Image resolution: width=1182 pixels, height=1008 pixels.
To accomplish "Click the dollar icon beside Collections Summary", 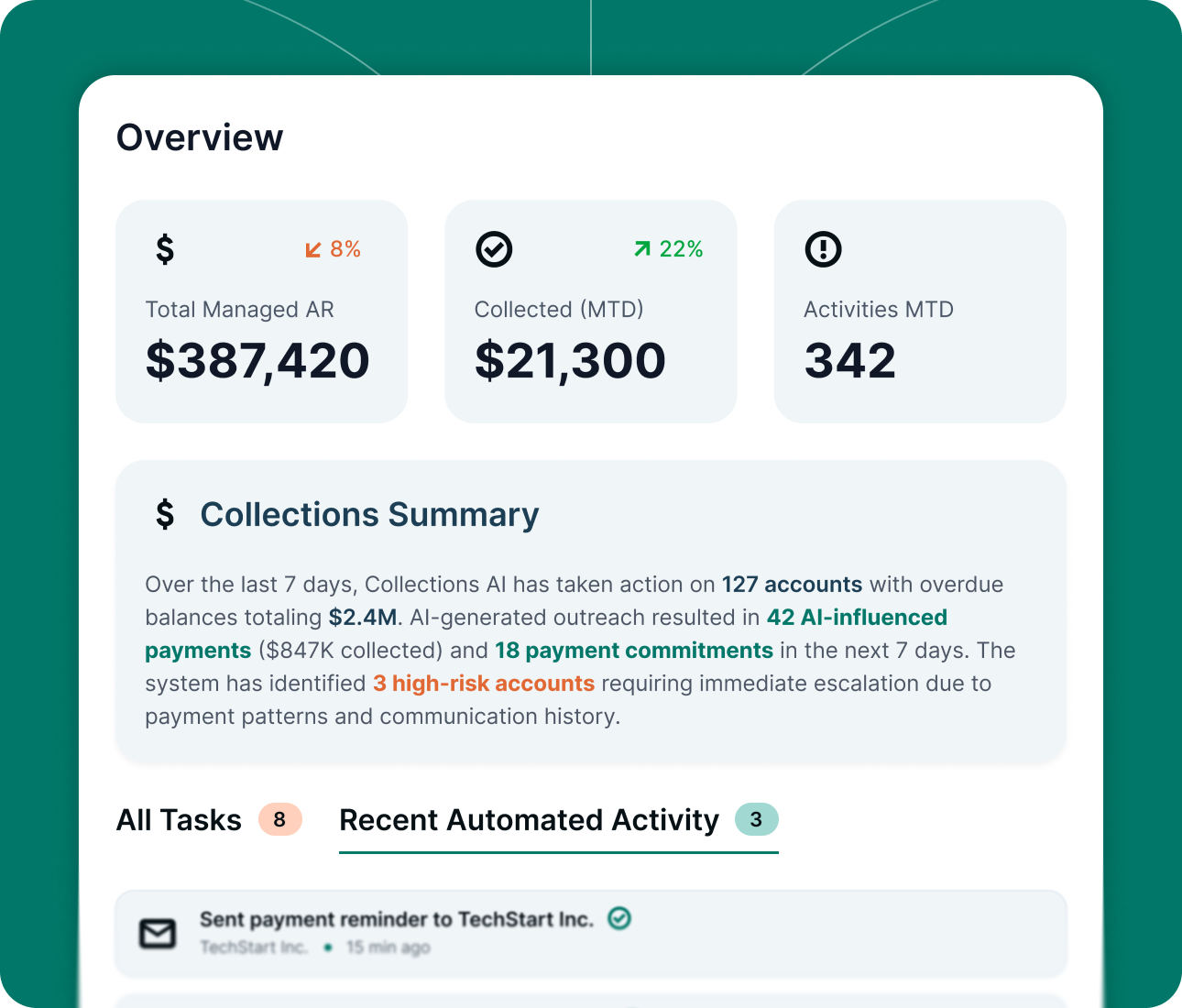I will [x=165, y=514].
